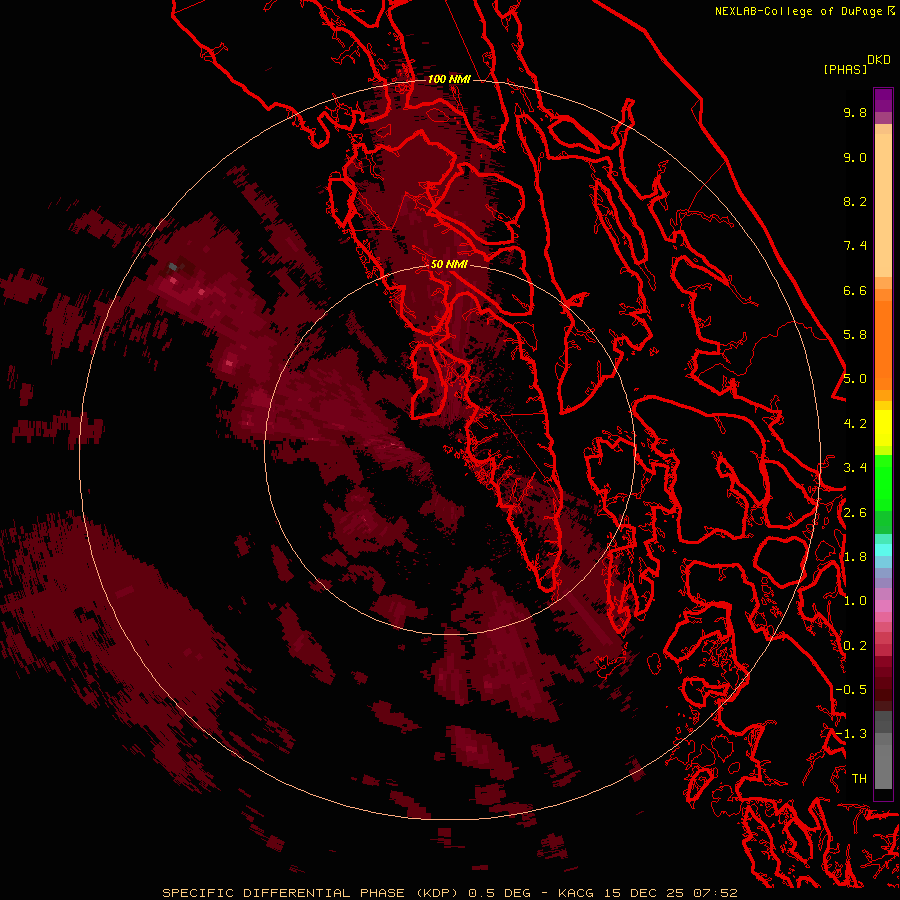Image resolution: width=900 pixels, height=900 pixels.
Task: Click the 3.4 value on the color scale
Action: point(855,468)
